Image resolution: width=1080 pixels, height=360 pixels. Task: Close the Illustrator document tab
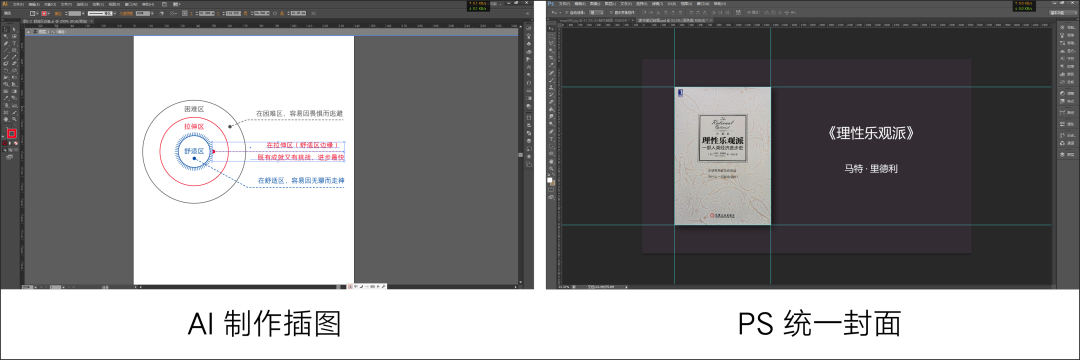pyautogui.click(x=92, y=21)
